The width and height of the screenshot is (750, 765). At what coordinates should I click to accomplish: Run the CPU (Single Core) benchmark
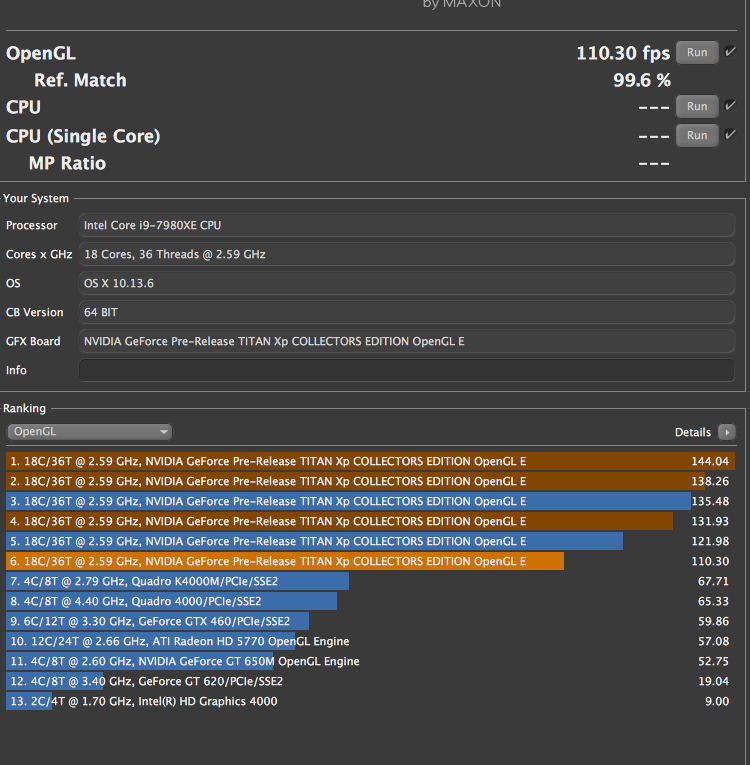[x=697, y=135]
